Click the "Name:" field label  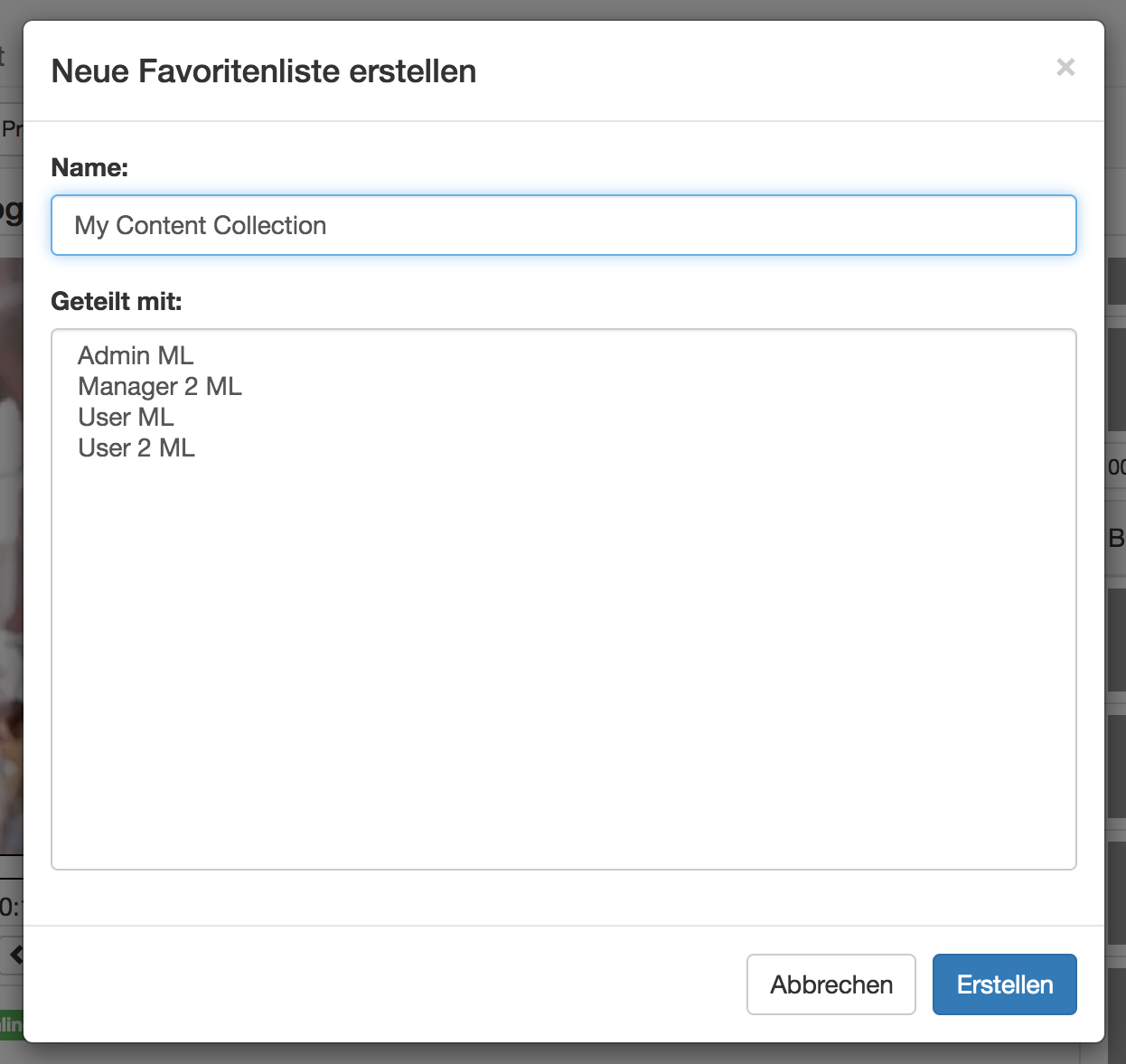pyautogui.click(x=89, y=167)
